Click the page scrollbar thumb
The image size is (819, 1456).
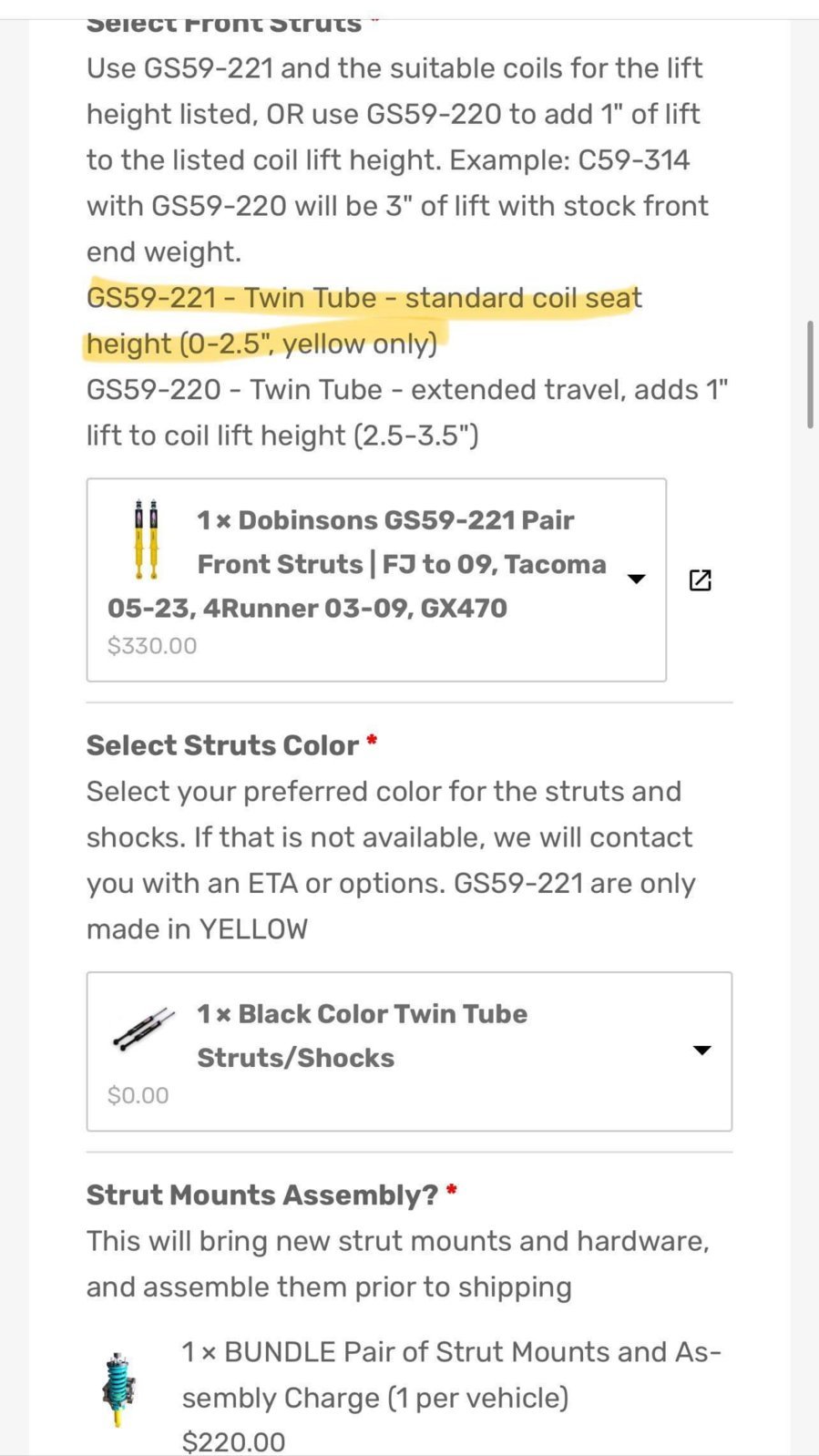[x=810, y=374]
